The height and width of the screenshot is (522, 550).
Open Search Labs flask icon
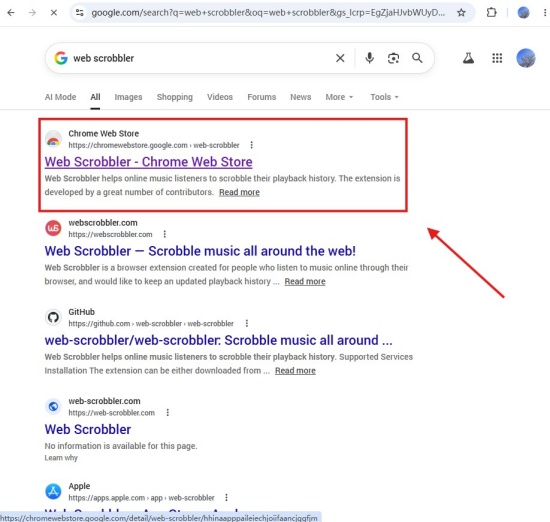468,58
